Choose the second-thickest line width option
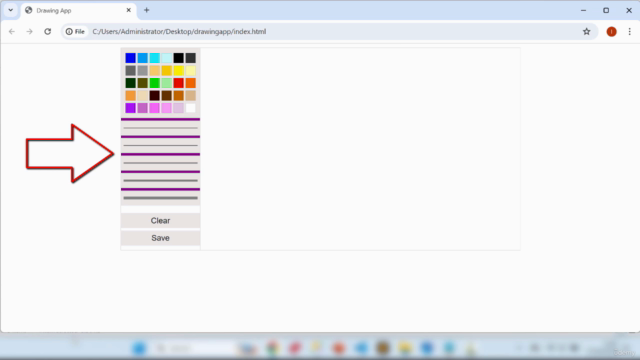640x360 pixels. (160, 180)
